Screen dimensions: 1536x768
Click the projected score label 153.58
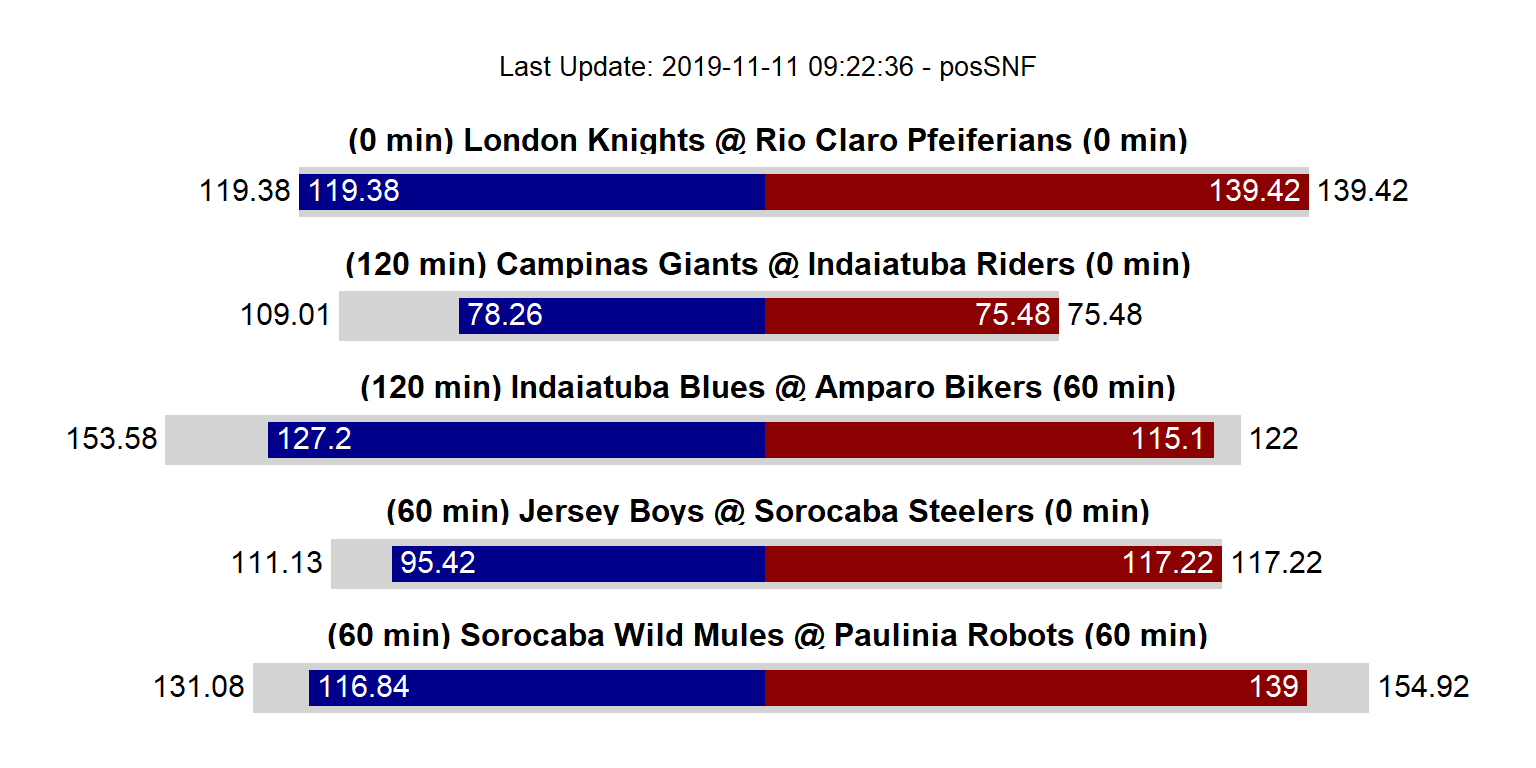pos(112,439)
